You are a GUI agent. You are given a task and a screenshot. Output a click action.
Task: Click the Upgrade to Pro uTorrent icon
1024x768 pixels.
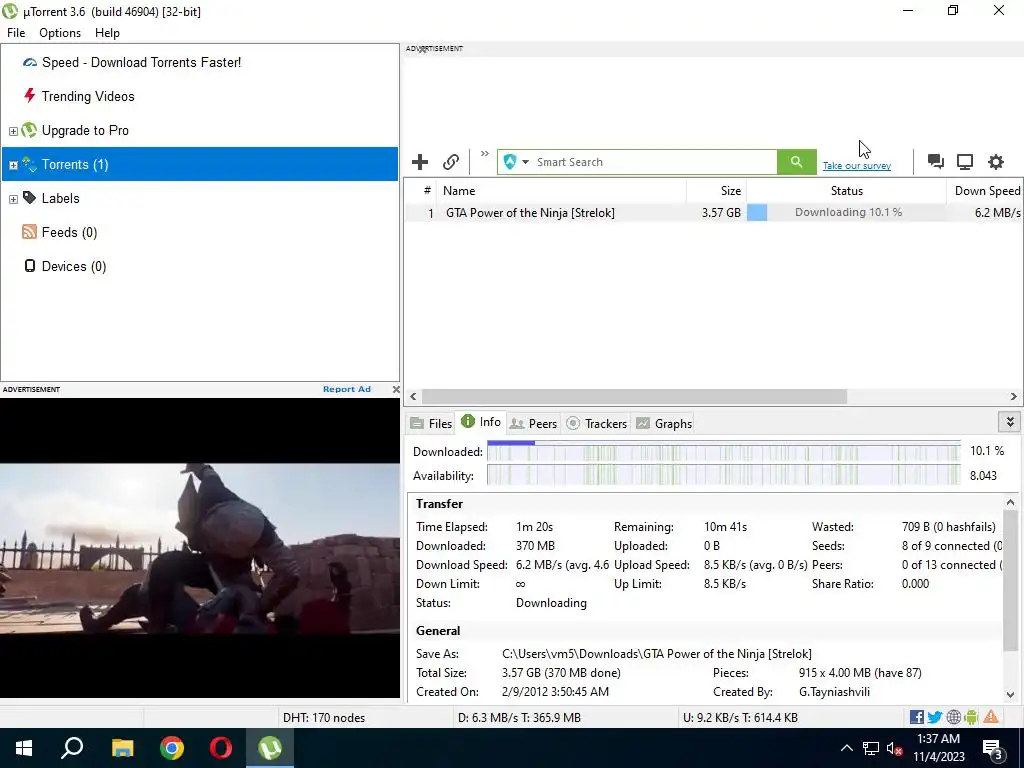(29, 130)
